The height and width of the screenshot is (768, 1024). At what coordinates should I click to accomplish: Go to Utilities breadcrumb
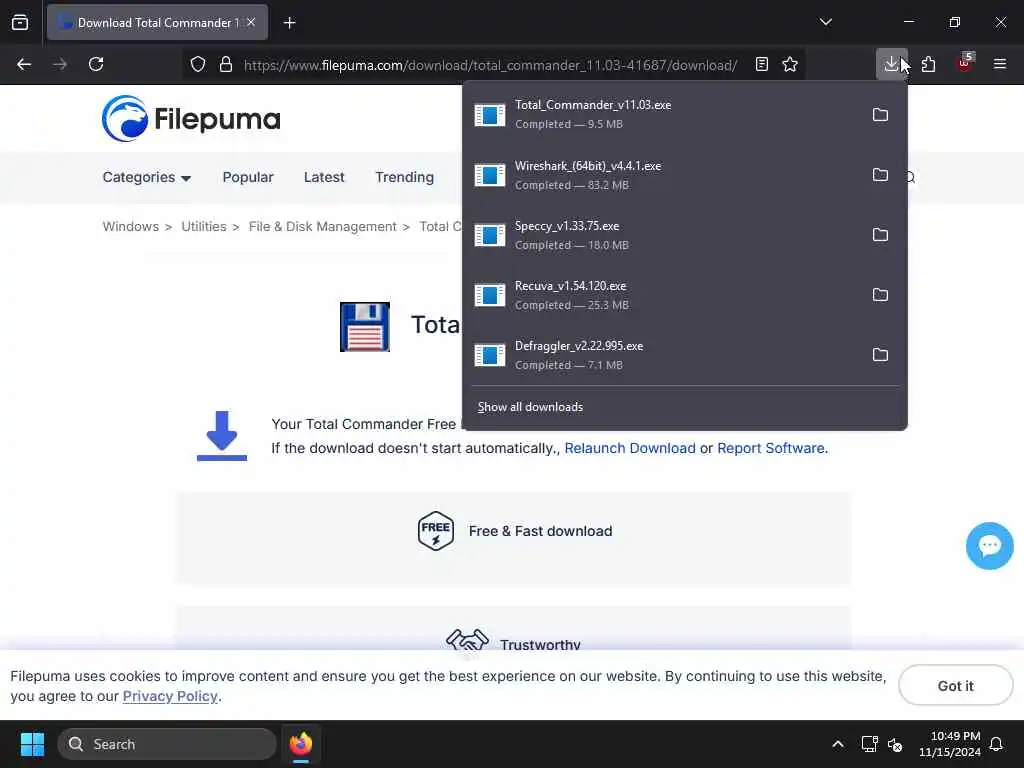[x=204, y=227]
